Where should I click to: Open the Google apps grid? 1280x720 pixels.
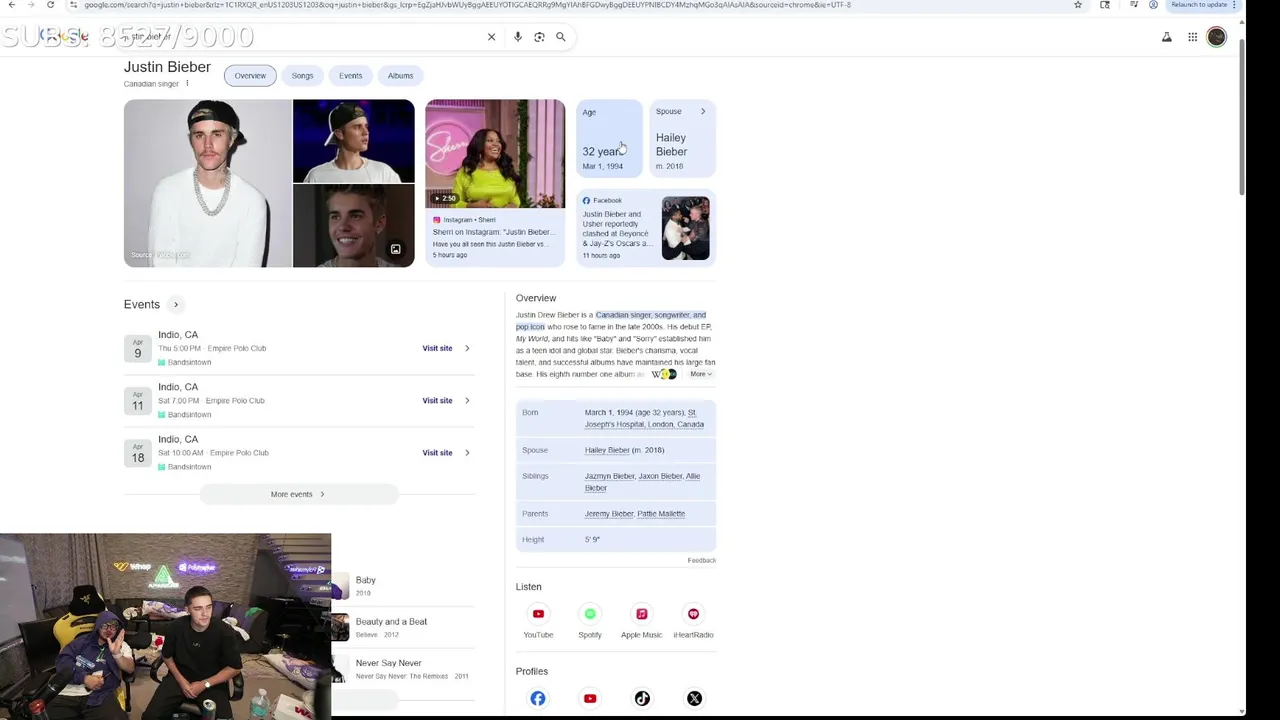coord(1192,37)
